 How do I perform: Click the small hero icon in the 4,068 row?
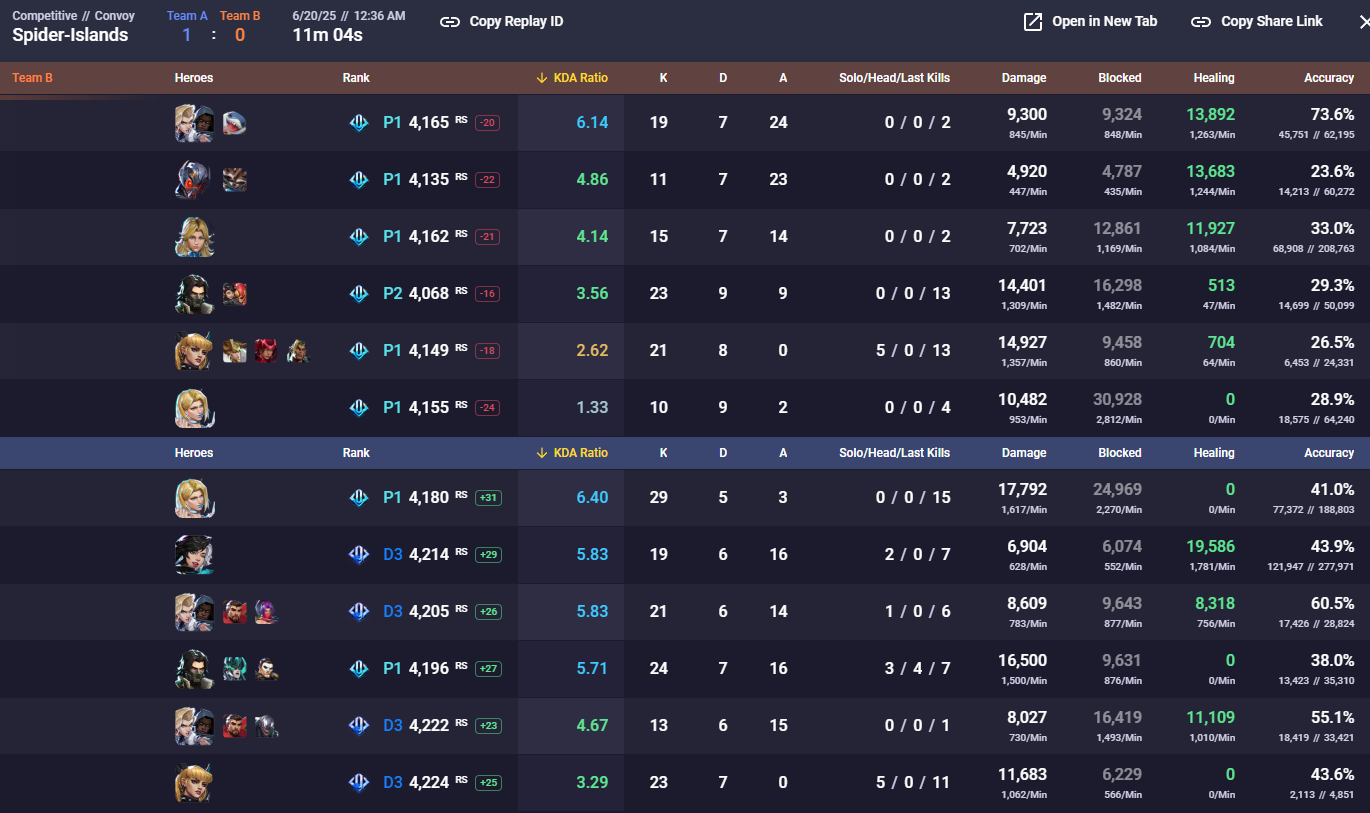[234, 294]
